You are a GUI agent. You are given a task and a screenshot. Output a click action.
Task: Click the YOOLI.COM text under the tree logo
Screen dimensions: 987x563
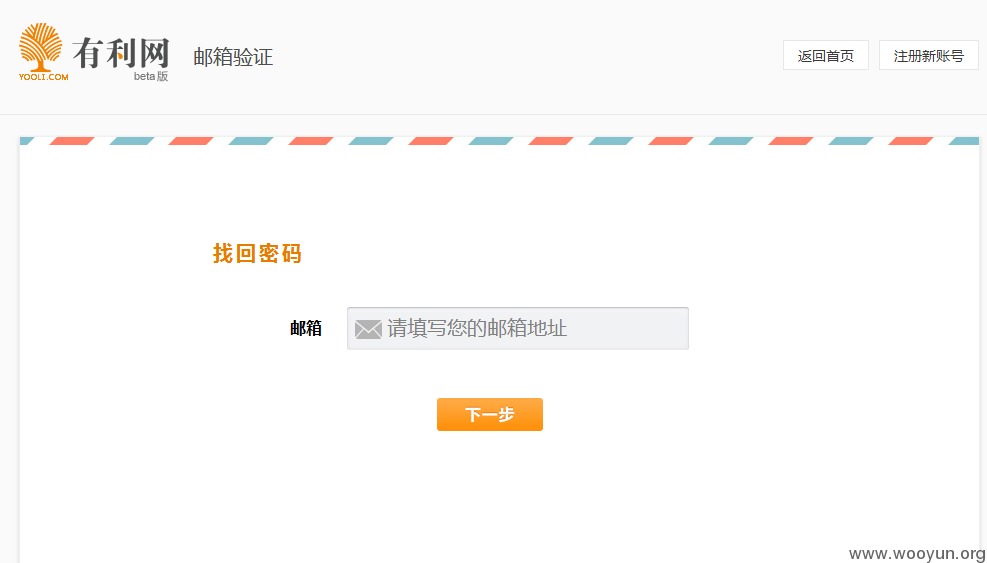coord(43,77)
